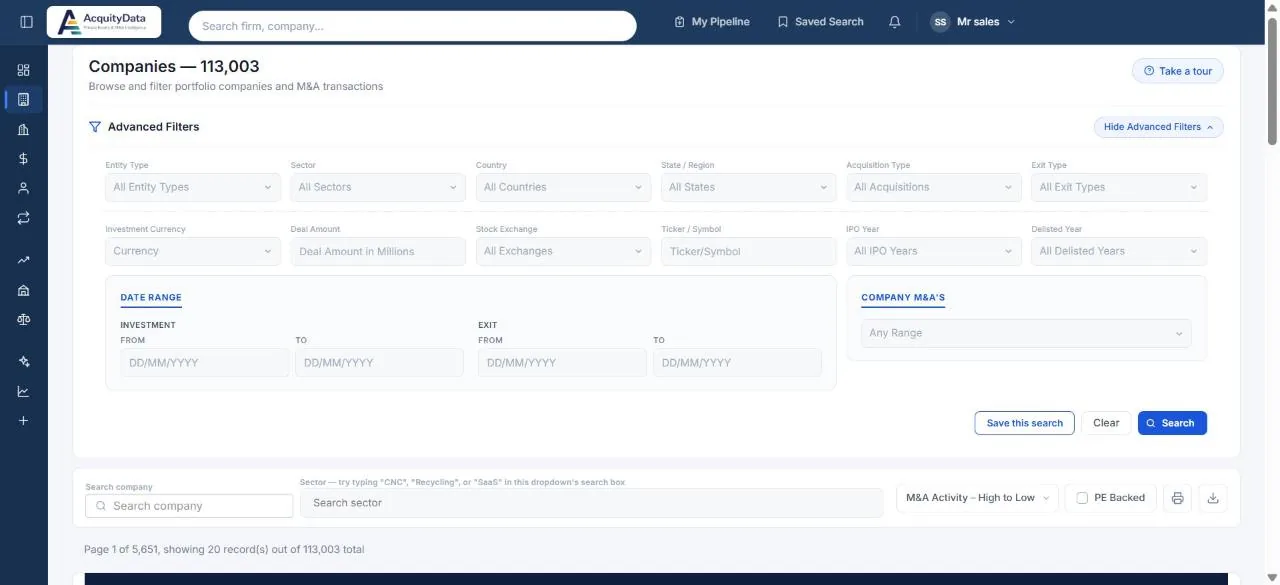Open the repeat arrows icon in sidebar
The height and width of the screenshot is (585, 1280).
pyautogui.click(x=24, y=217)
